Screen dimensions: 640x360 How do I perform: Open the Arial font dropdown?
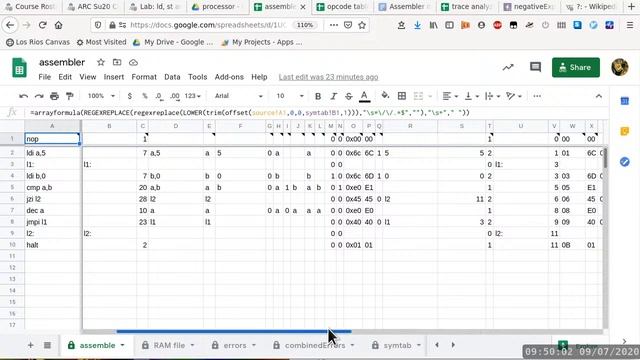click(238, 96)
